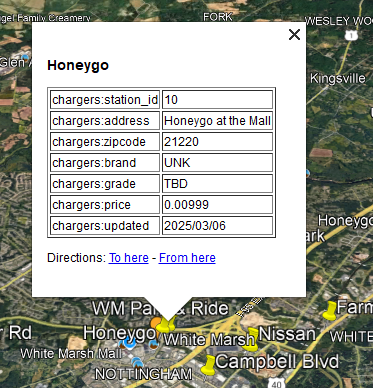Click the station id value '10'
373x388 pixels.
pos(217,100)
